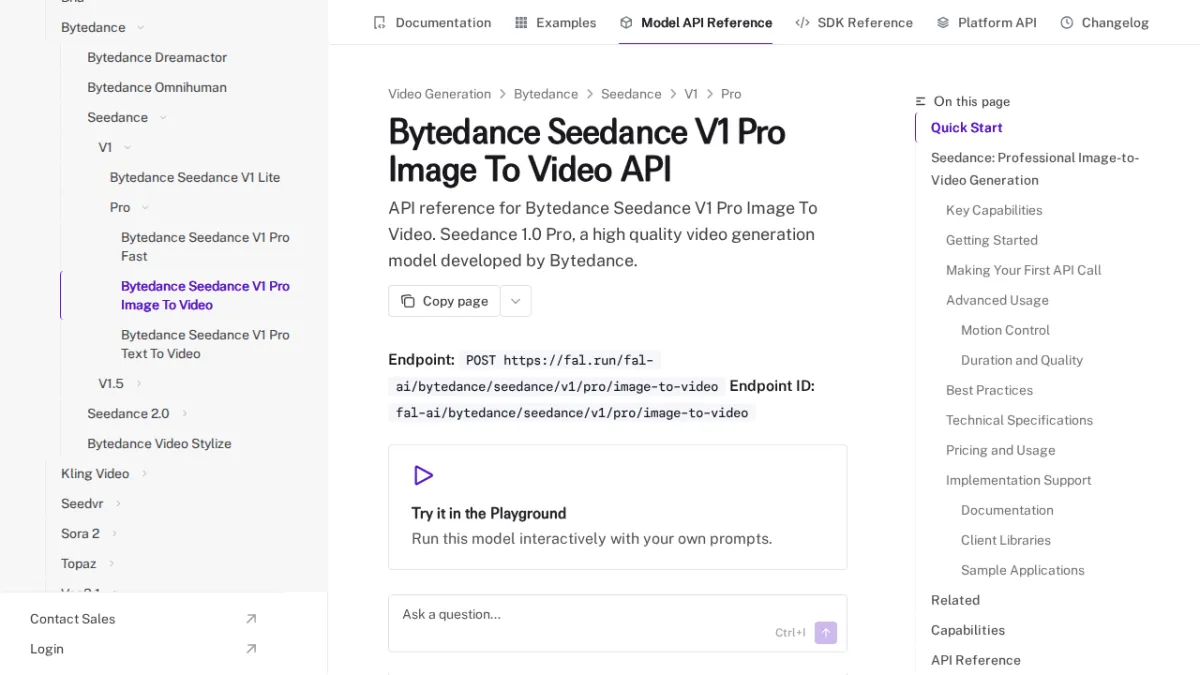Click the Documentation tab book icon

click(x=379, y=22)
